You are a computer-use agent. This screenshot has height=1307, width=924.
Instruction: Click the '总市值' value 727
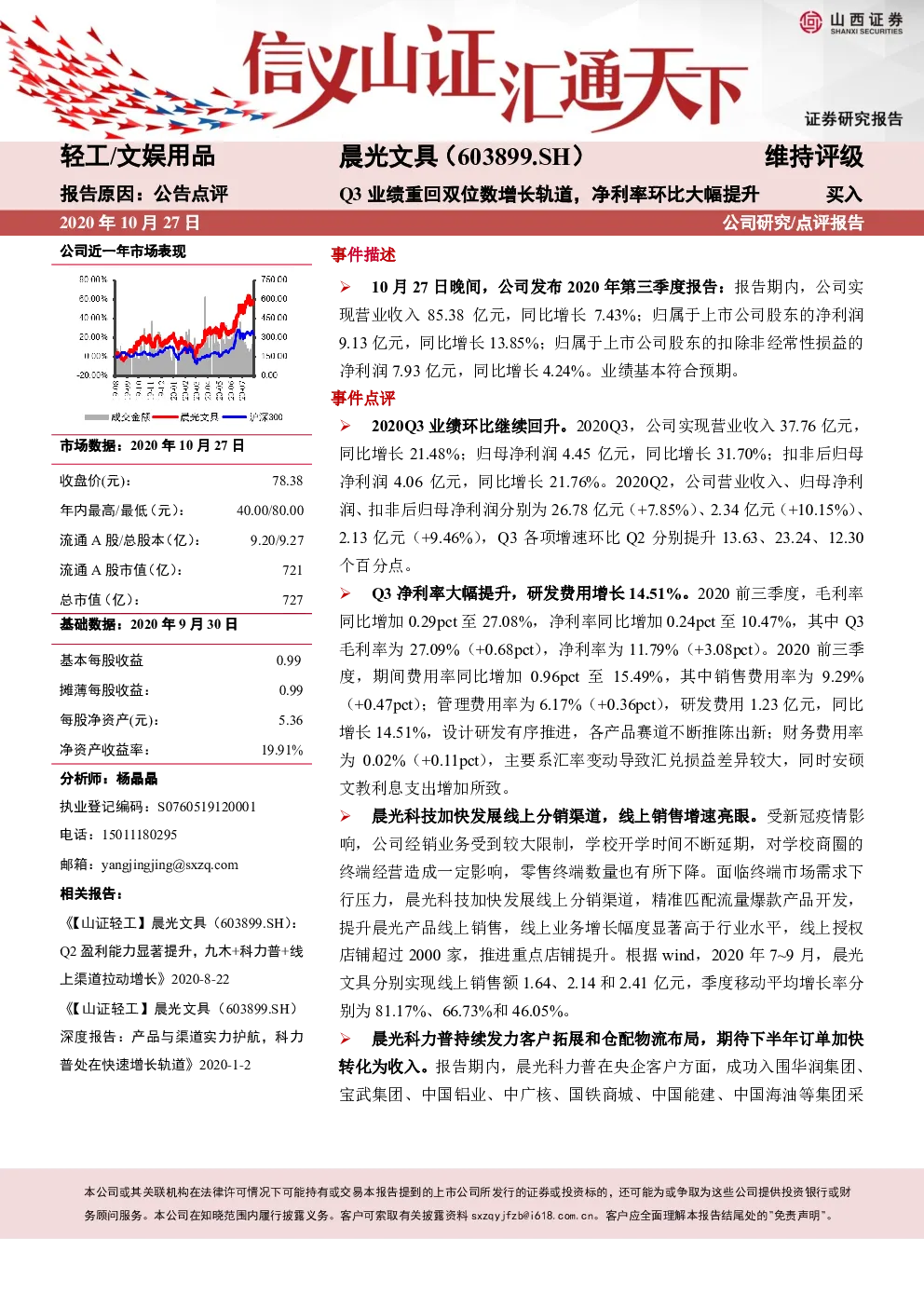(292, 600)
